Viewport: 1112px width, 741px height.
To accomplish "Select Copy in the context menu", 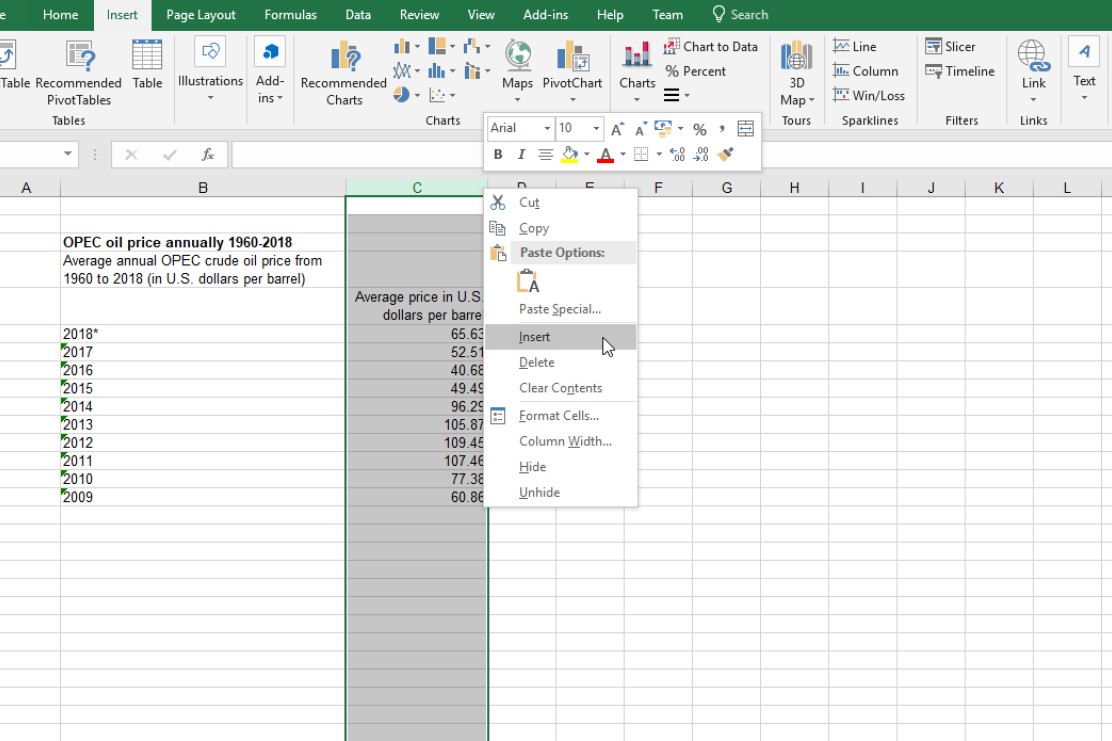I will tap(560, 228).
